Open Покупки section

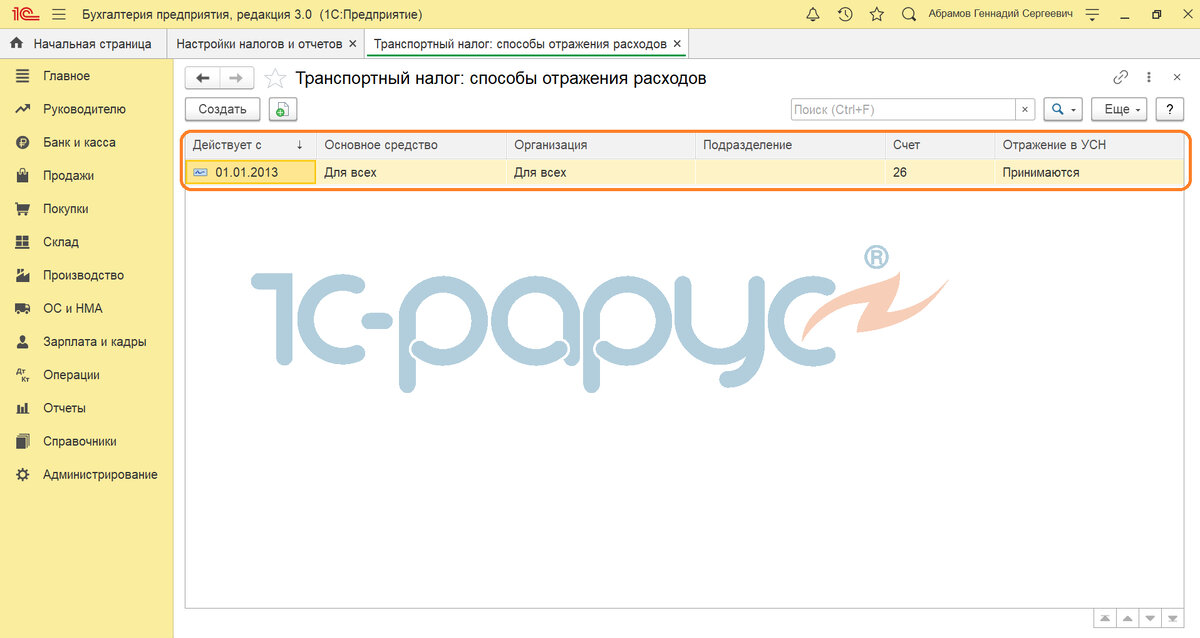pyautogui.click(x=86, y=209)
